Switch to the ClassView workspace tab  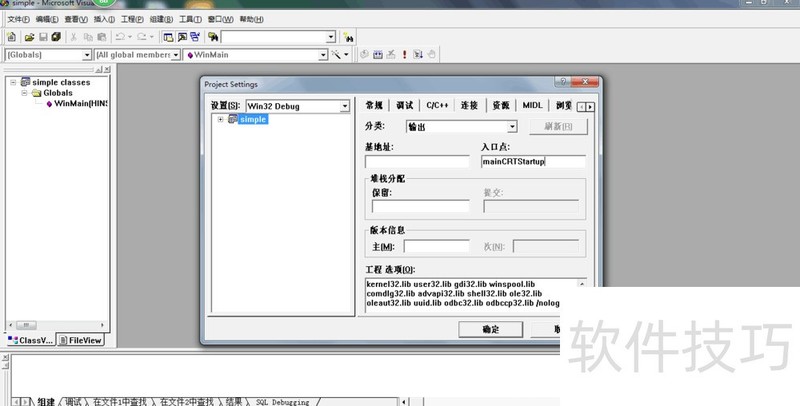[x=30, y=340]
